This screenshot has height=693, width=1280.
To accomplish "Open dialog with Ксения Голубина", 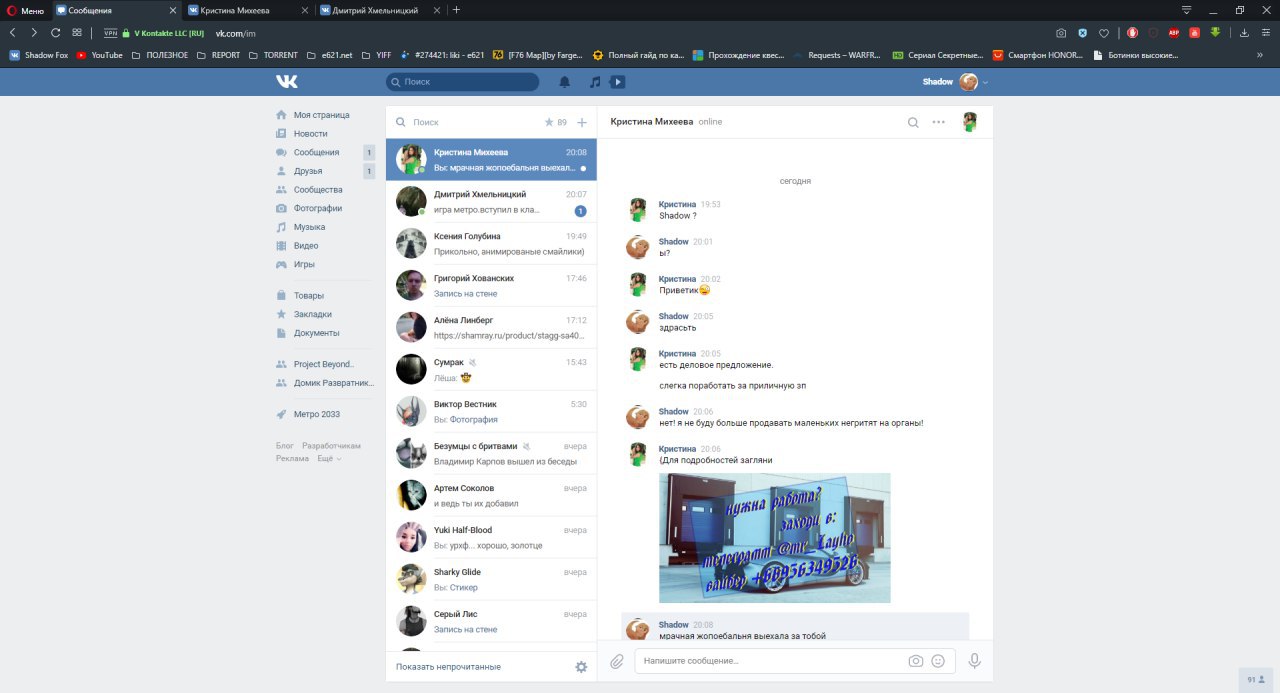I will pos(491,243).
